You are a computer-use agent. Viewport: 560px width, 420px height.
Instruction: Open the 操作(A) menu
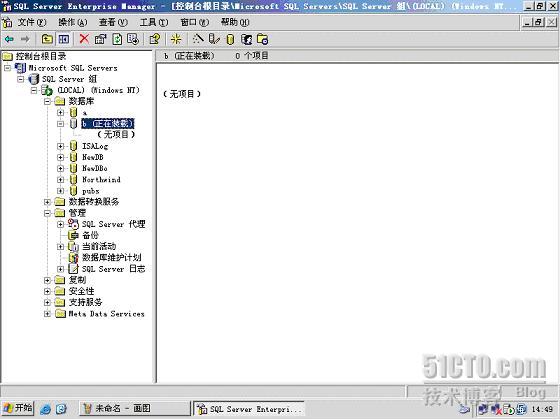click(72, 22)
